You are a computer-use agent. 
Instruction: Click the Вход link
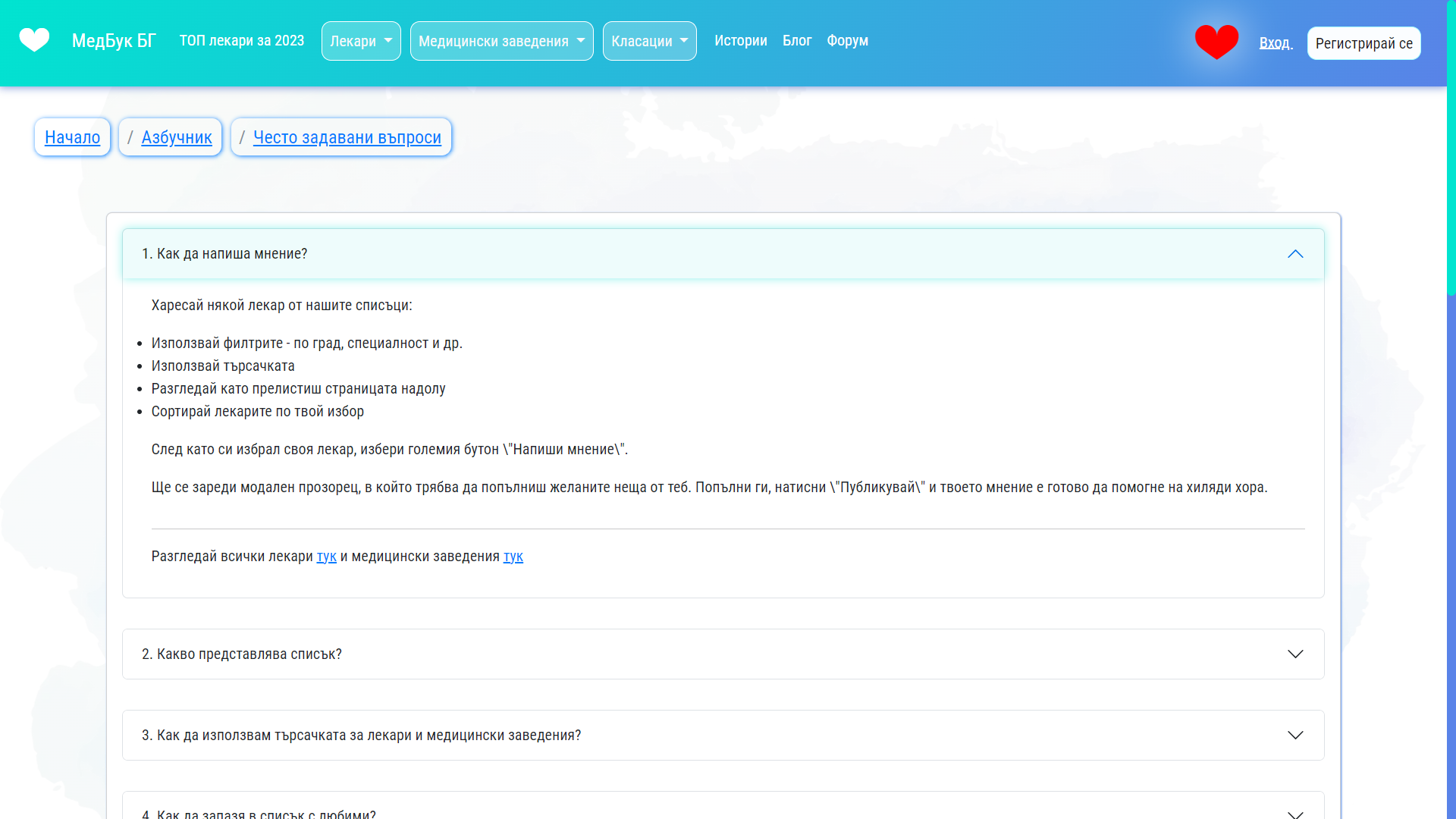click(x=1276, y=43)
